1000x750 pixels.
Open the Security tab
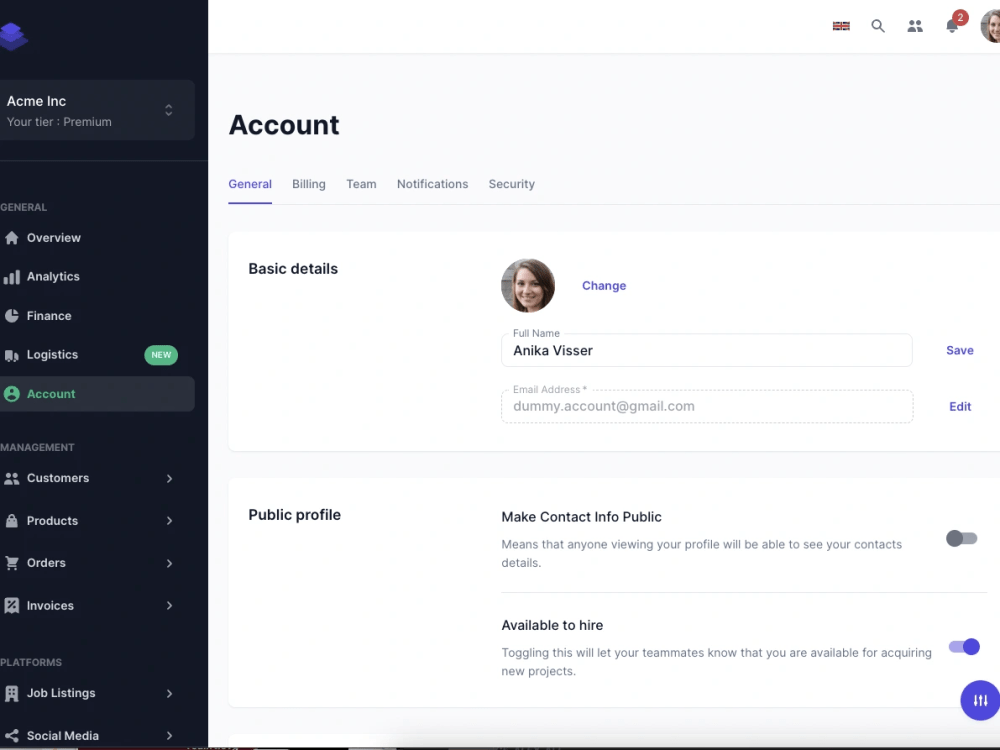click(x=511, y=184)
